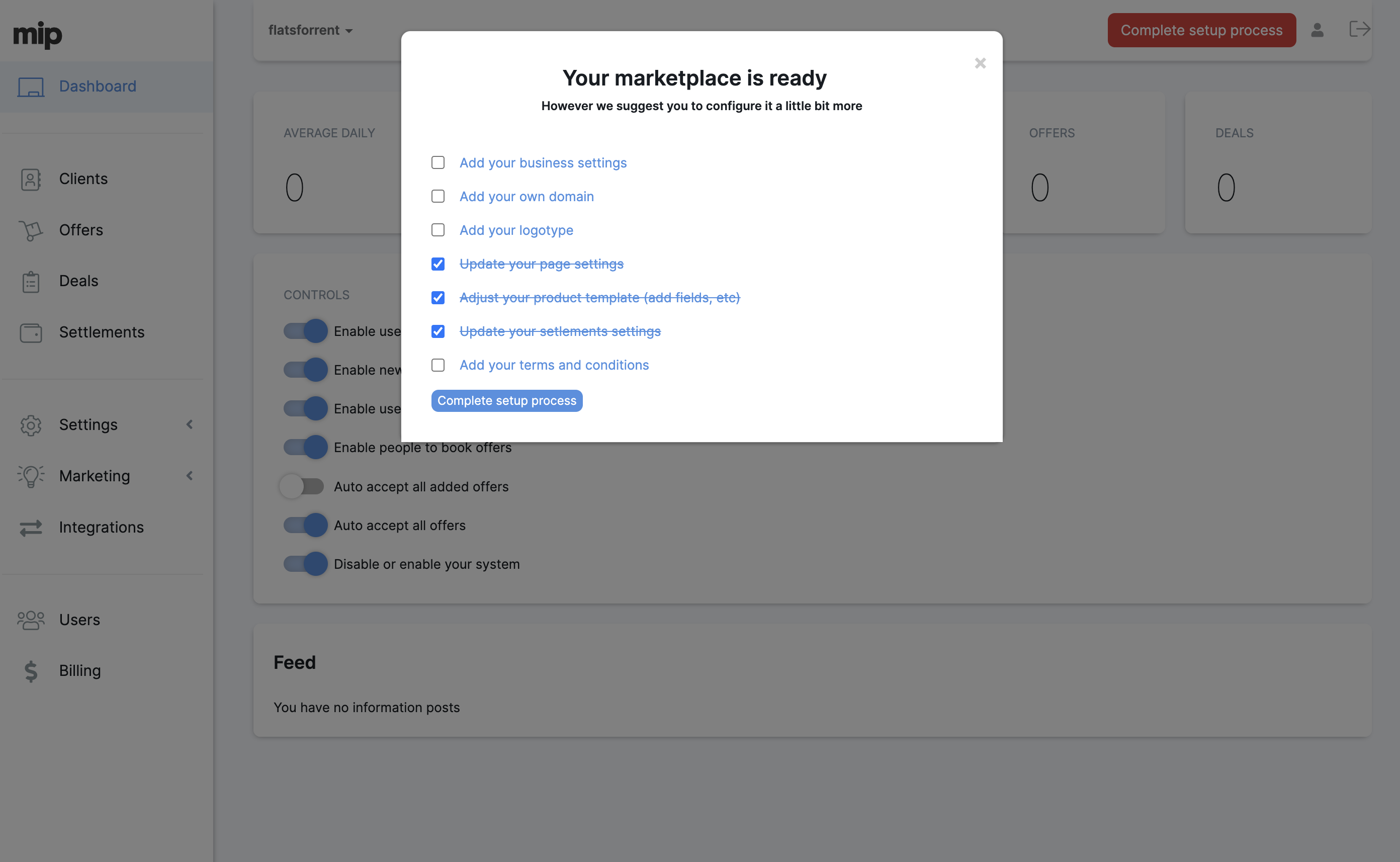Click the Offers cart icon in sidebar

tap(31, 230)
